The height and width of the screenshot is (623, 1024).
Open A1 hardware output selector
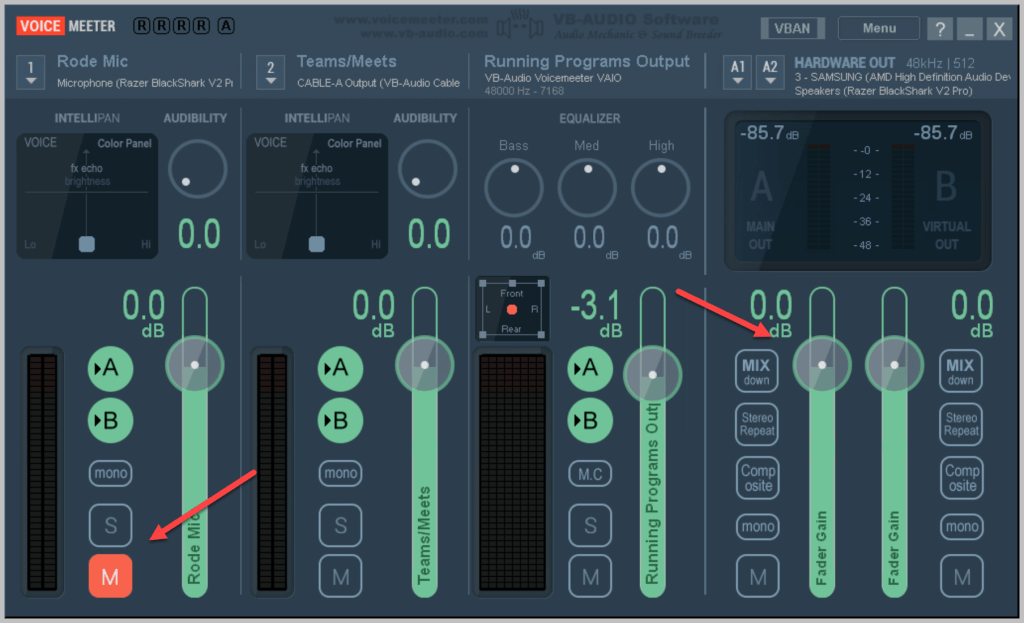pos(737,72)
